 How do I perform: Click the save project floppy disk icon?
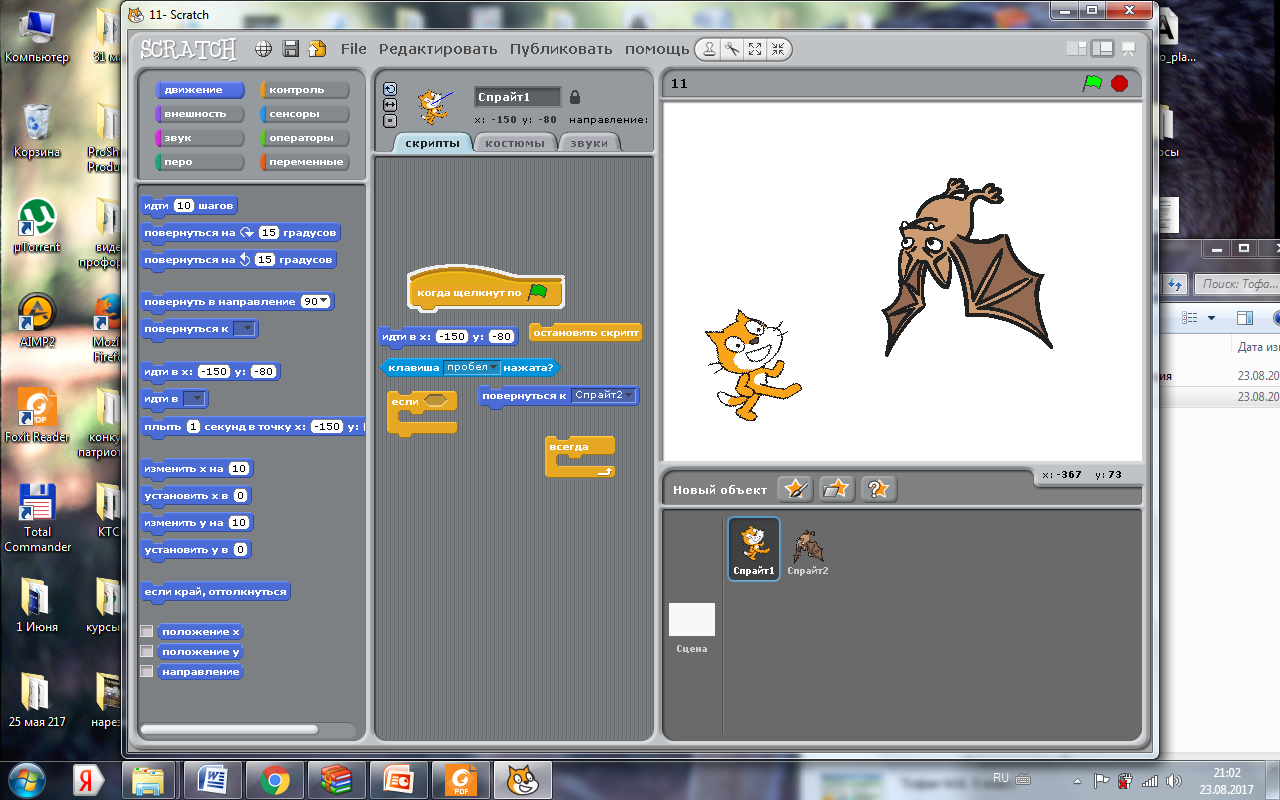point(291,49)
